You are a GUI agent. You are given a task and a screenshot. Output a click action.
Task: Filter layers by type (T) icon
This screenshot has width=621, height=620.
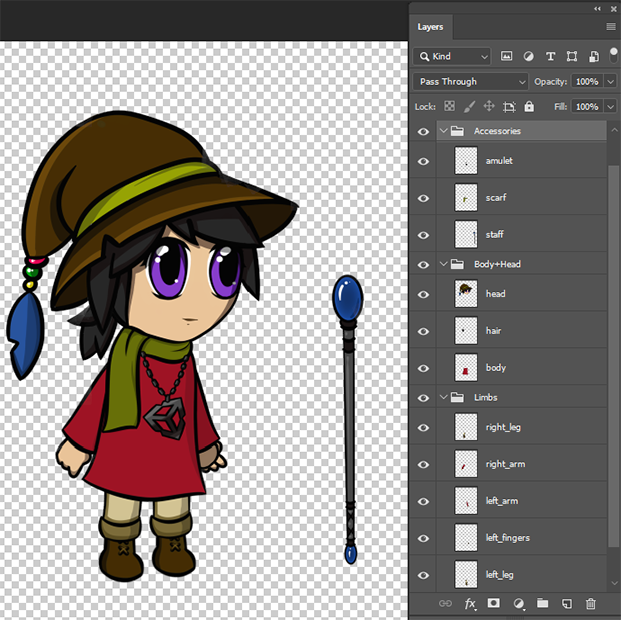(x=550, y=57)
